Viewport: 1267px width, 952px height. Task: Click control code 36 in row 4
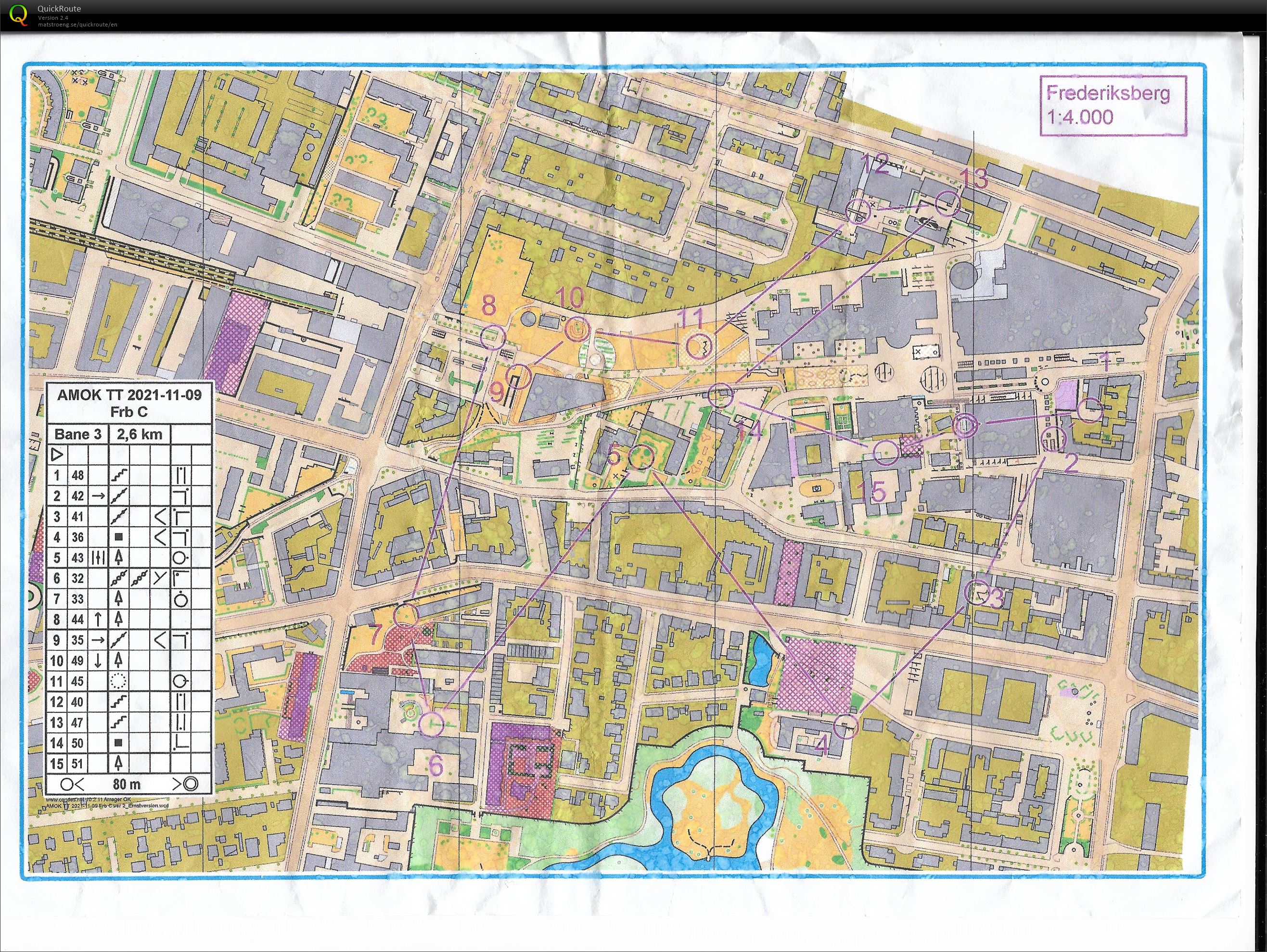click(x=77, y=537)
